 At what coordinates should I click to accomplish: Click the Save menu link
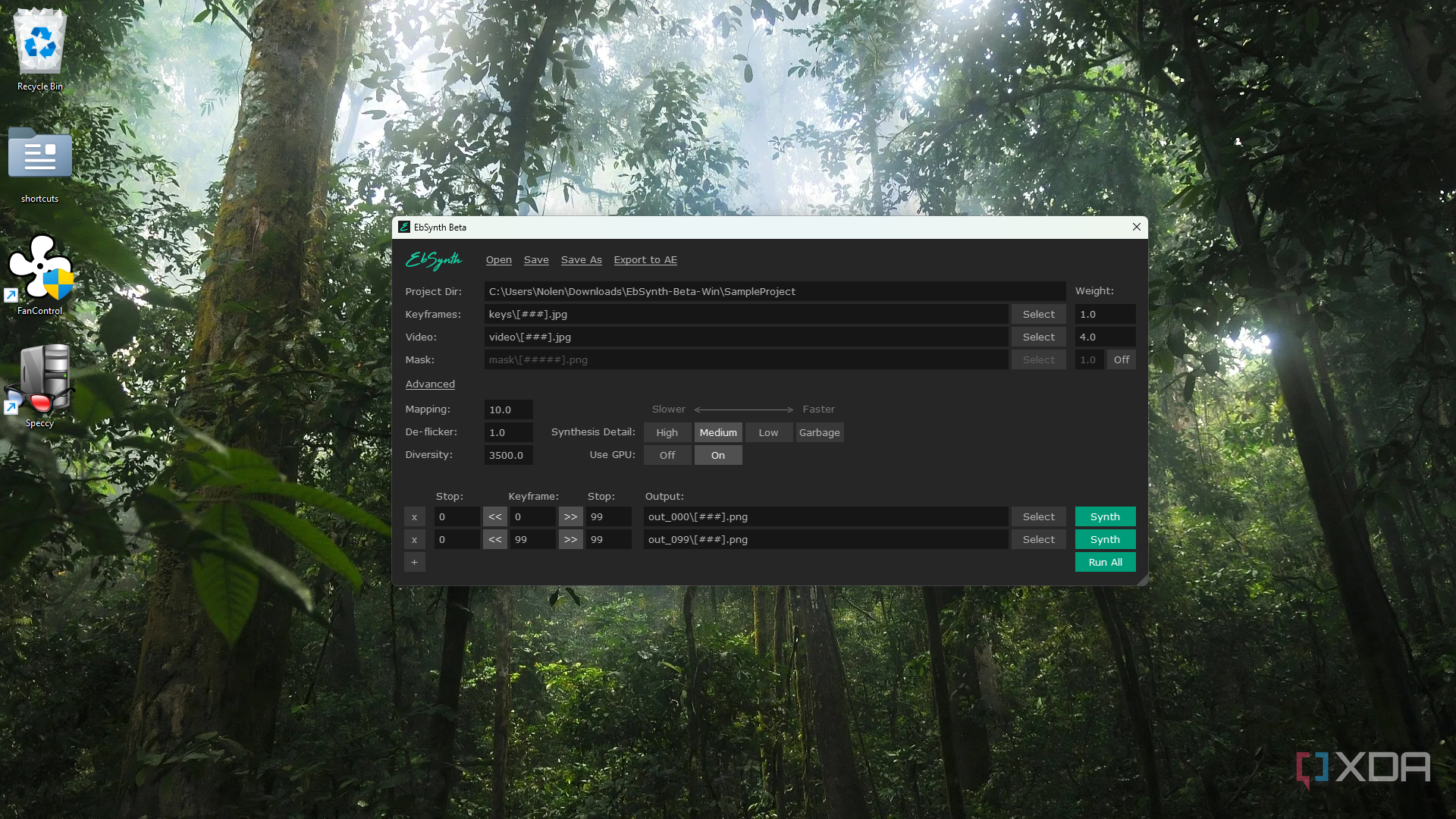coord(536,260)
